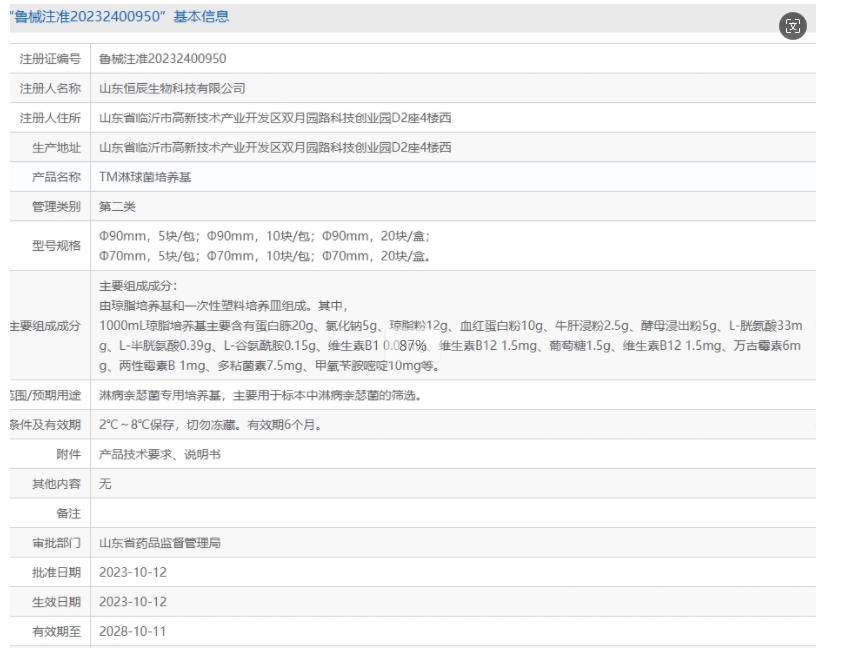Screen dimensions: 848x660
Task: Click management category value 第二类
Action: pos(117,206)
